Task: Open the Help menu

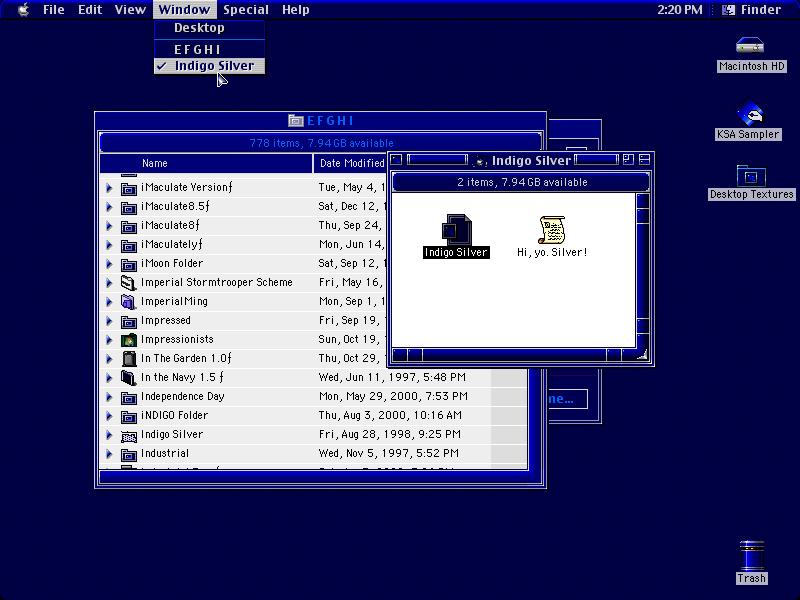Action: point(296,10)
